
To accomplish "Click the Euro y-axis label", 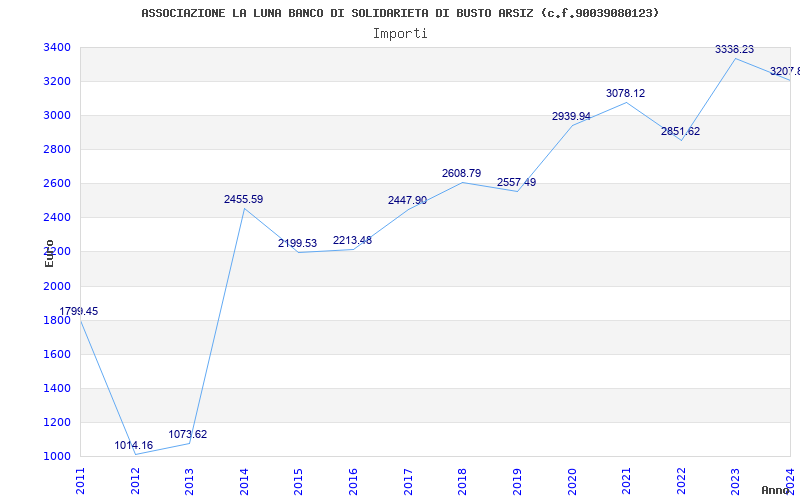I will 49,253.
